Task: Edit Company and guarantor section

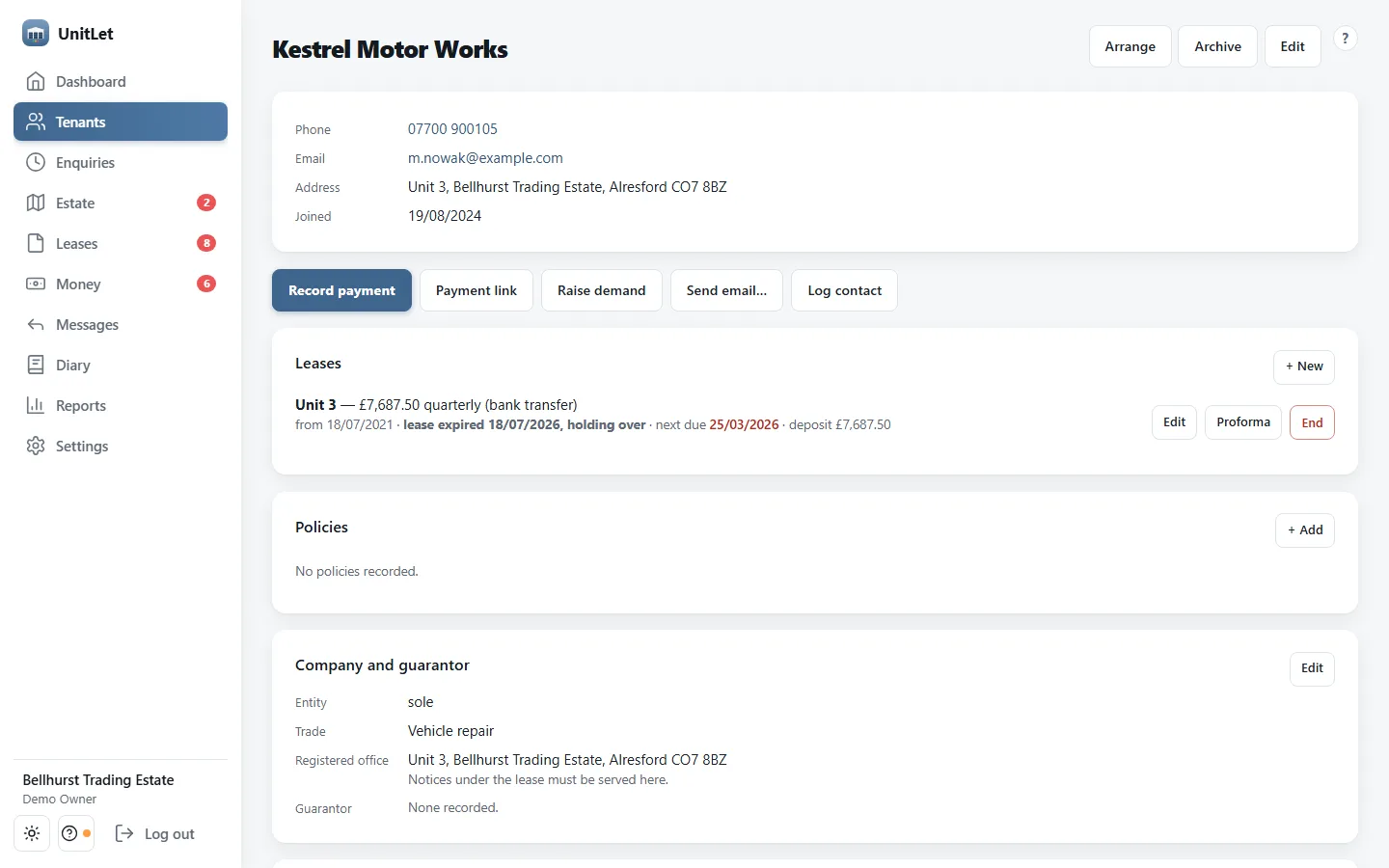Action: [1312, 668]
